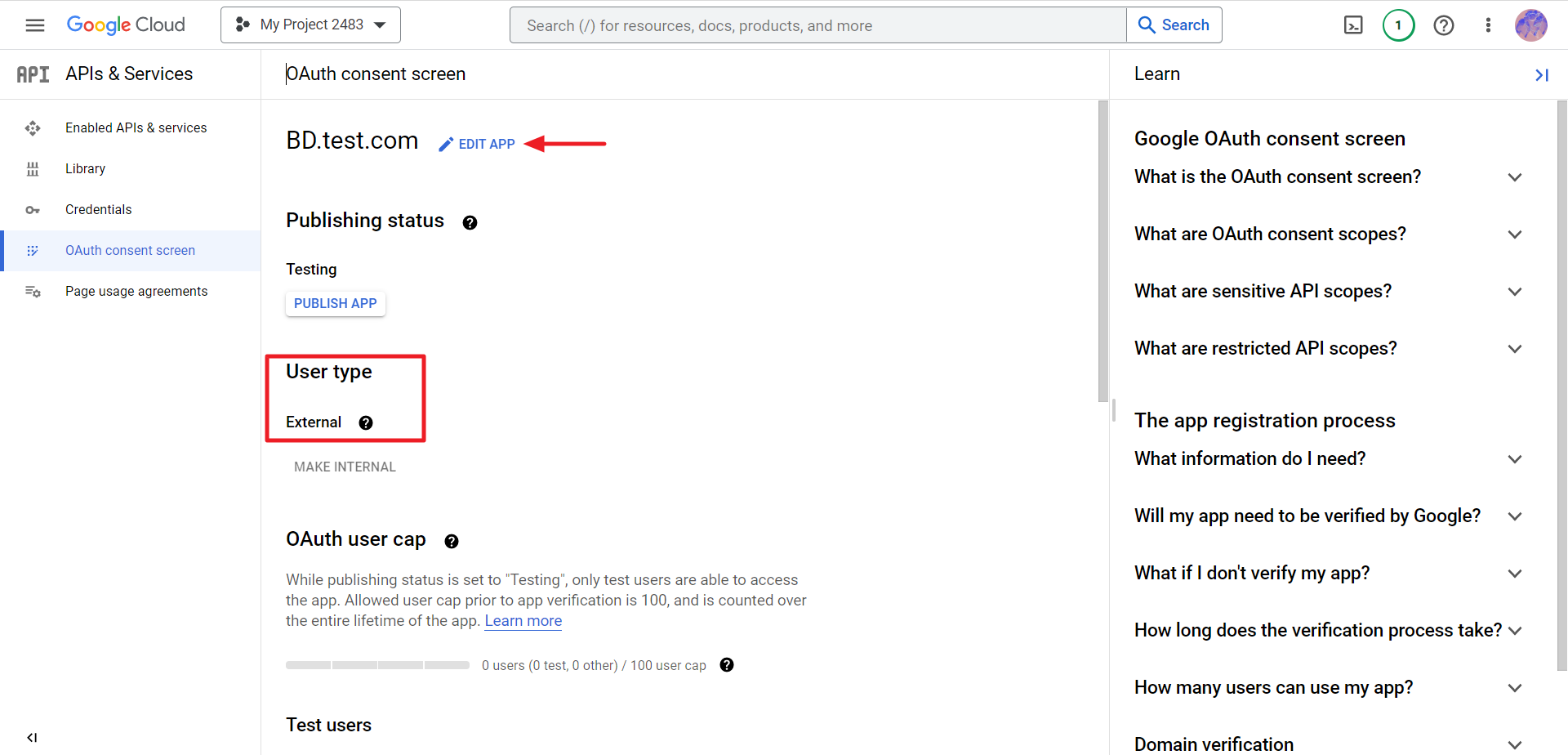This screenshot has width=1568, height=755.
Task: Expand What if I don't verify my app?
Action: tap(1329, 574)
